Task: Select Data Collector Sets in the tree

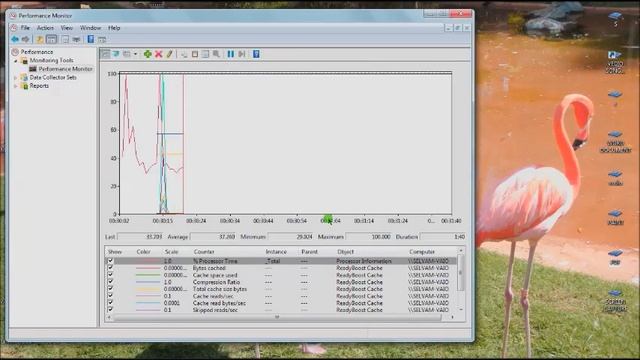Action: click(x=53, y=77)
